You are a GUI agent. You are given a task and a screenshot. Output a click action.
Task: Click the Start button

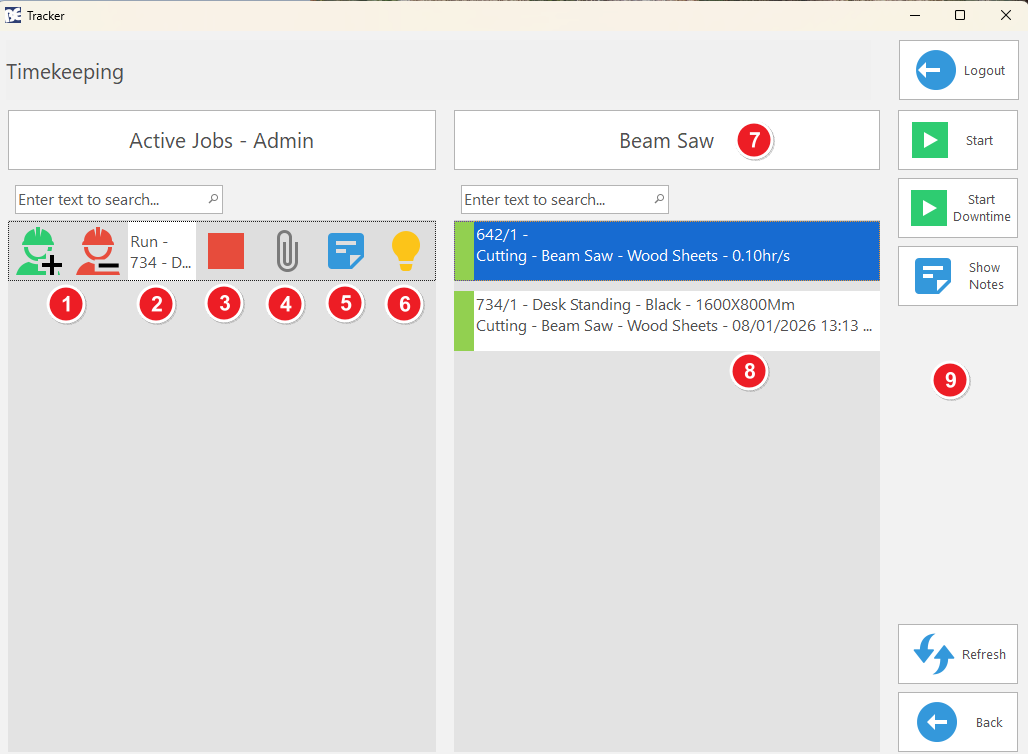coord(958,140)
